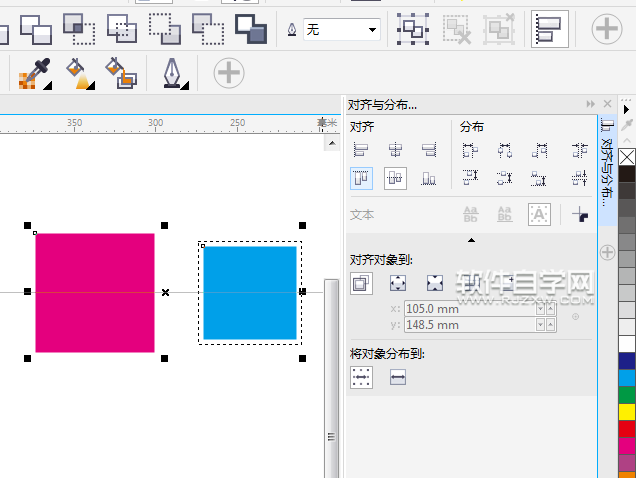Select the Outline Pen tool
The height and width of the screenshot is (478, 636).
(x=176, y=73)
